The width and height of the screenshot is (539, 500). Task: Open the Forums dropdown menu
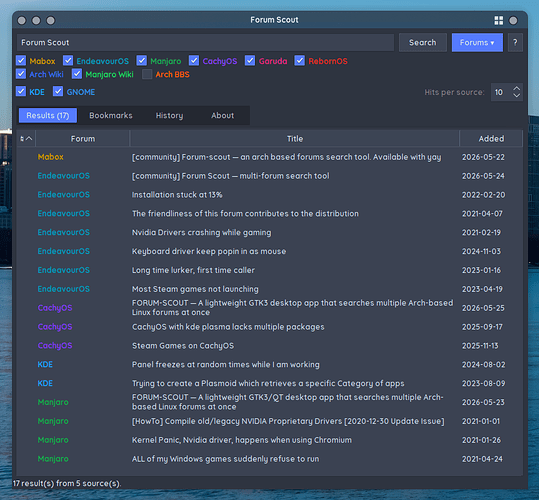pos(477,43)
